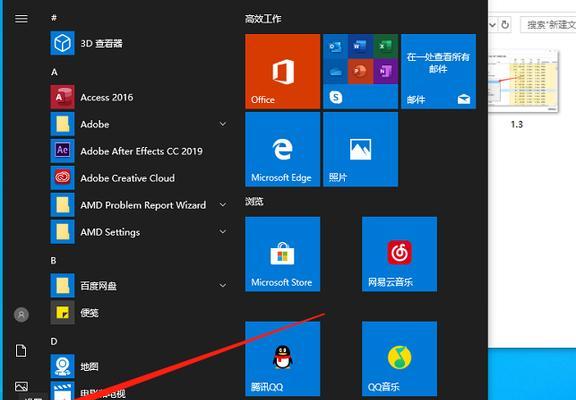Launch the 网易云音乐 tile
The image size is (576, 400).
[399, 254]
